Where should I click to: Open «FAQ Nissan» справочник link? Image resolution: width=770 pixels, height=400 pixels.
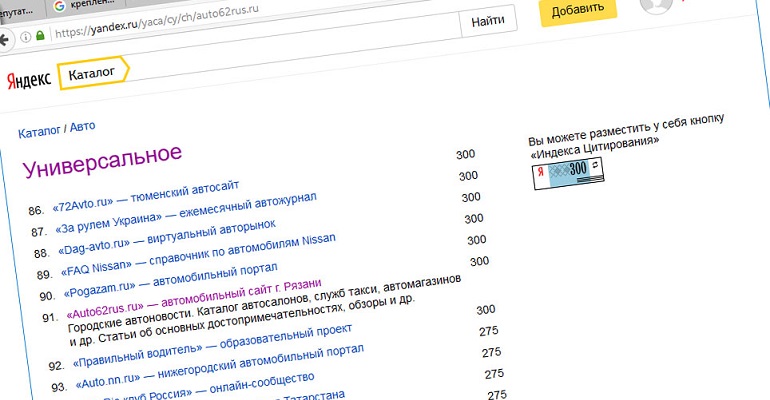198,256
